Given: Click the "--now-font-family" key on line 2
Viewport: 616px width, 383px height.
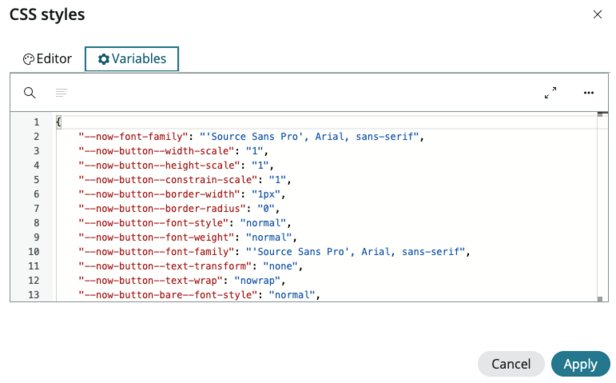Looking at the screenshot, I should 133,137.
